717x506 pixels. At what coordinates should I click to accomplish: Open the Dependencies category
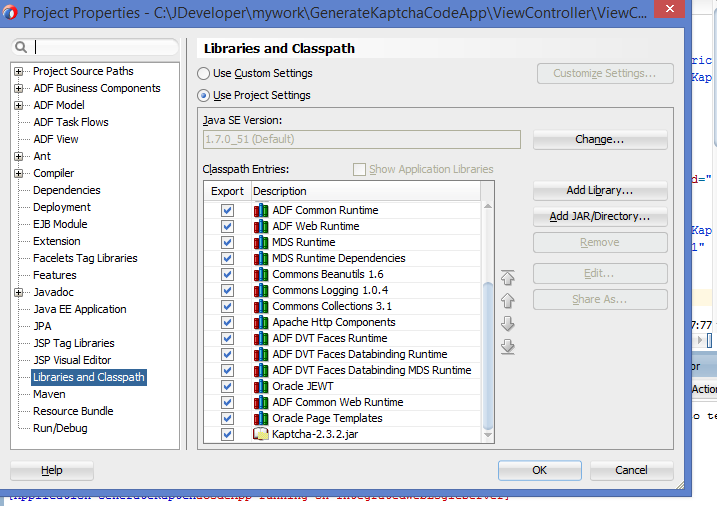coord(67,190)
